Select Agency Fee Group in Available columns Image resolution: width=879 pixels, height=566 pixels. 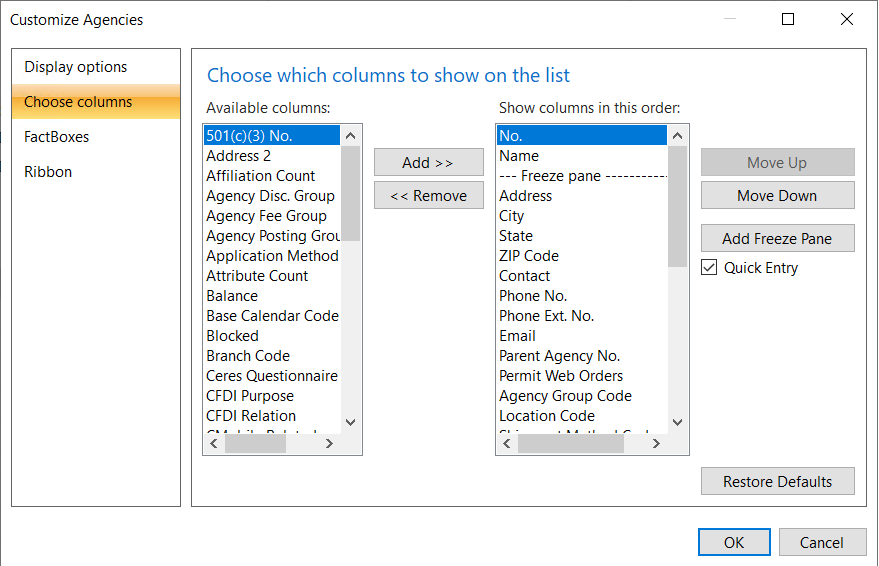[266, 216]
